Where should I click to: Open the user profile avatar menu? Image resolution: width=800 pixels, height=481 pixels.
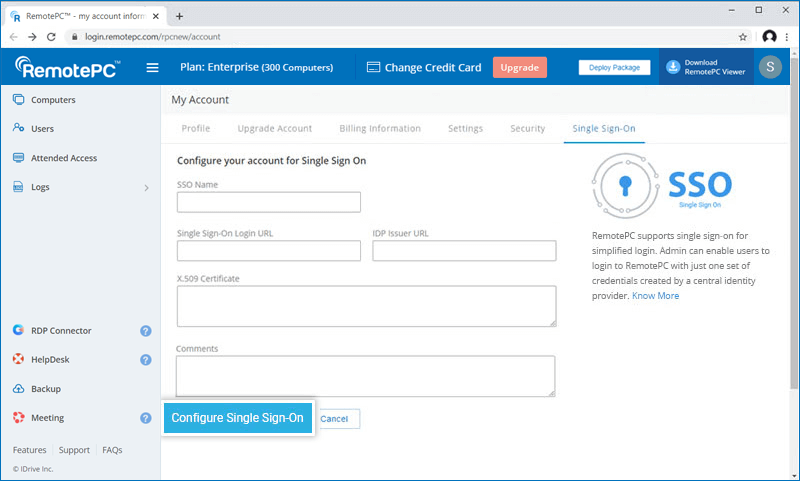pos(769,67)
